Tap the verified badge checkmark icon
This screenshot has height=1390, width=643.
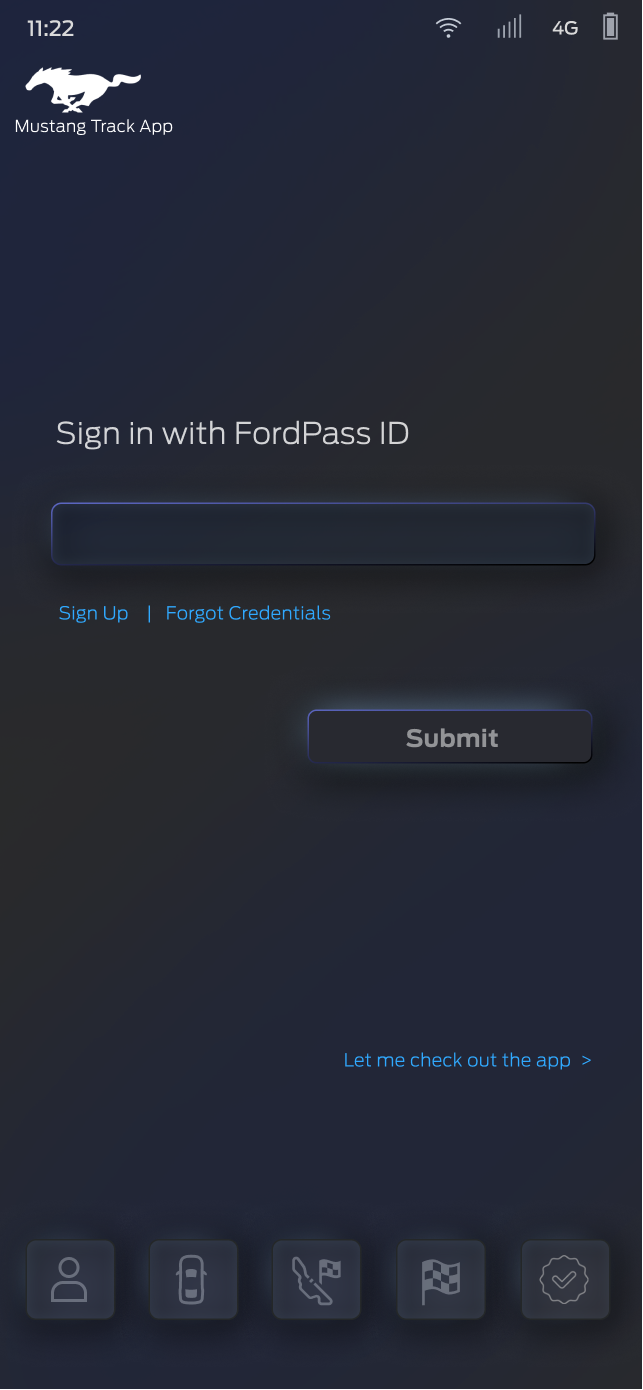tap(565, 1279)
